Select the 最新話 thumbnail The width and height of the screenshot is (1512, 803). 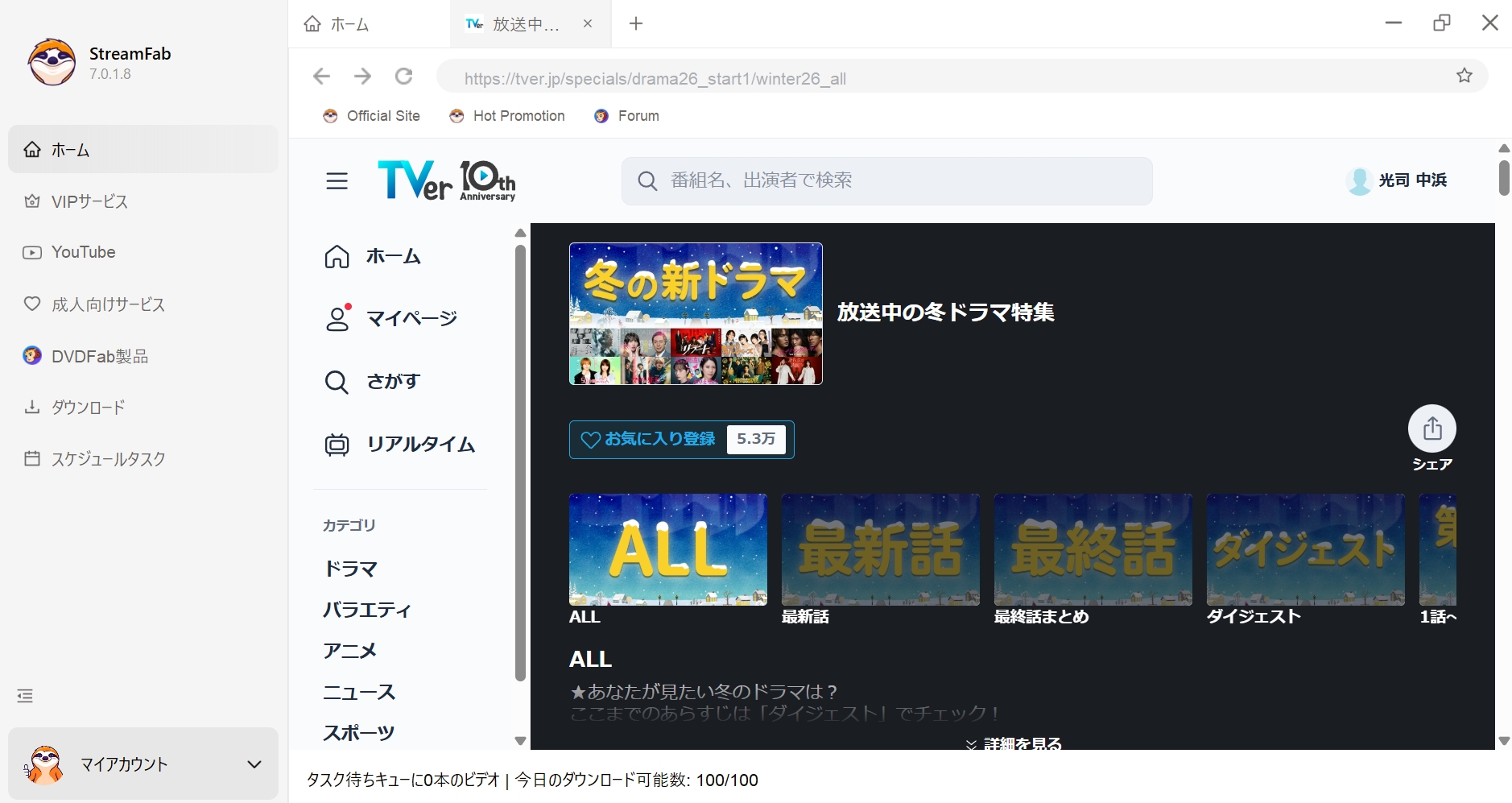click(x=880, y=550)
